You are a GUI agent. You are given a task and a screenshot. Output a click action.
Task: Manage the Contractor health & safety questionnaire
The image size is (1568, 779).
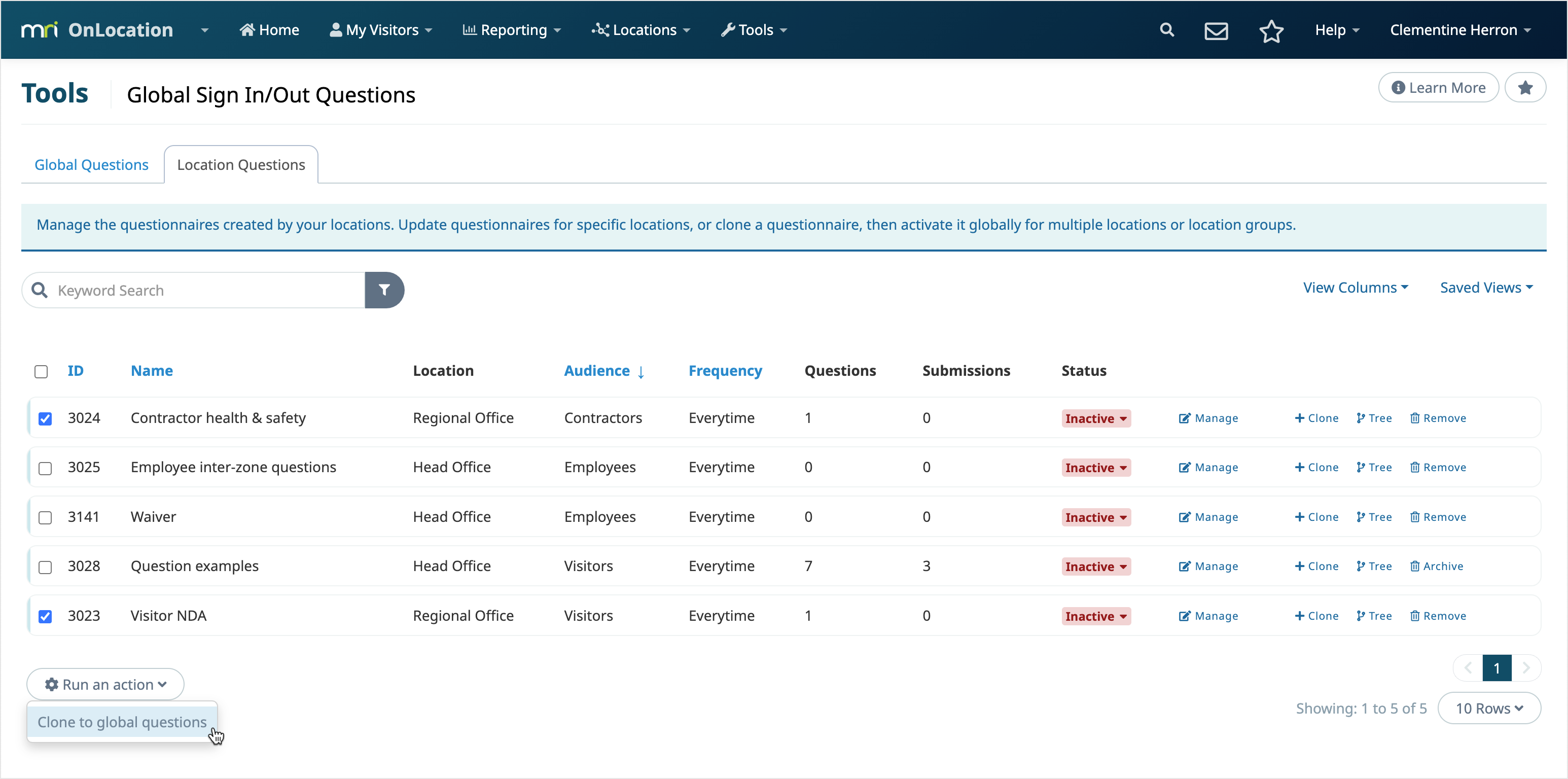tap(1208, 418)
